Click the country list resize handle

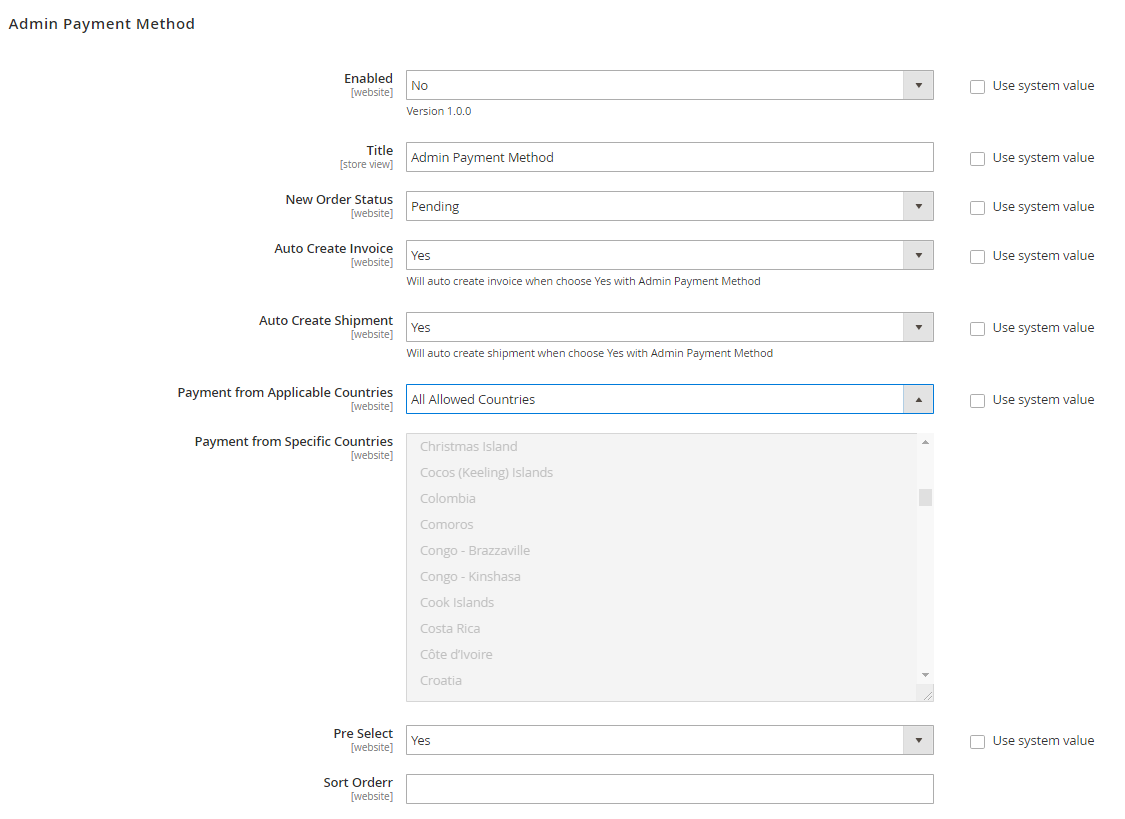pos(926,693)
